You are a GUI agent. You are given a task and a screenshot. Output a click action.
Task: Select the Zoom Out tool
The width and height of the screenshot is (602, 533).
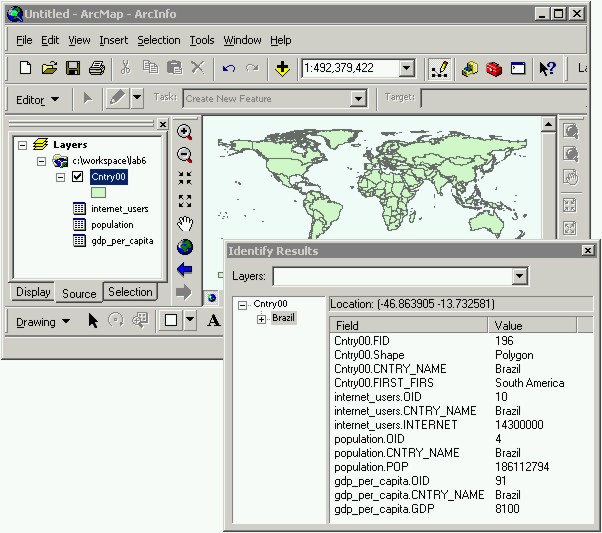pyautogui.click(x=184, y=155)
